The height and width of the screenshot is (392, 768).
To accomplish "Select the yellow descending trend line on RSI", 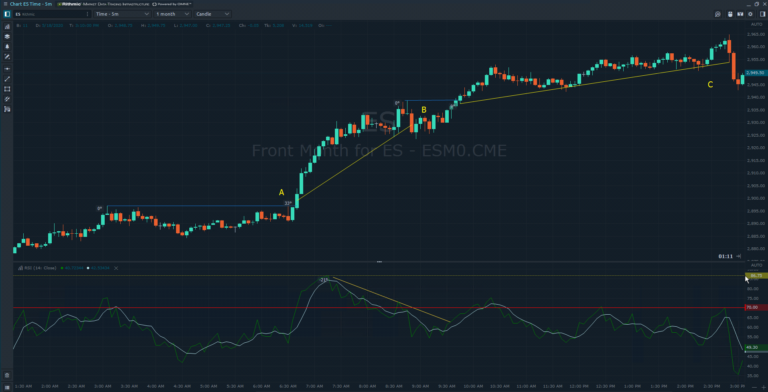I will 391,300.
